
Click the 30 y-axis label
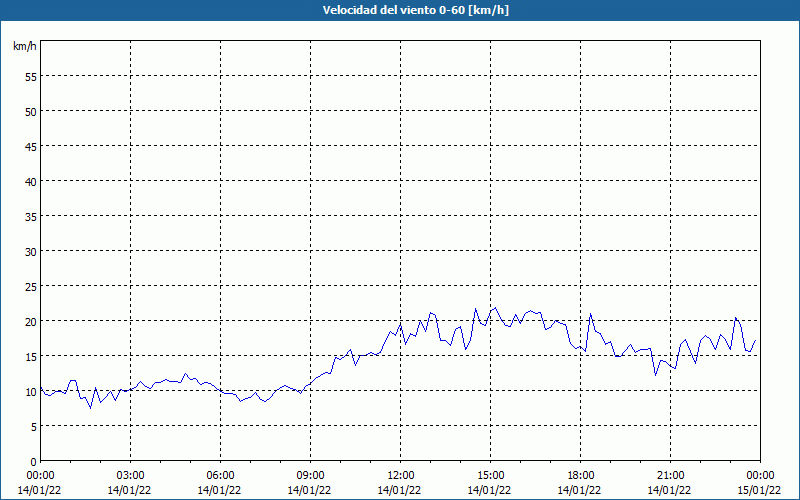(x=31, y=252)
